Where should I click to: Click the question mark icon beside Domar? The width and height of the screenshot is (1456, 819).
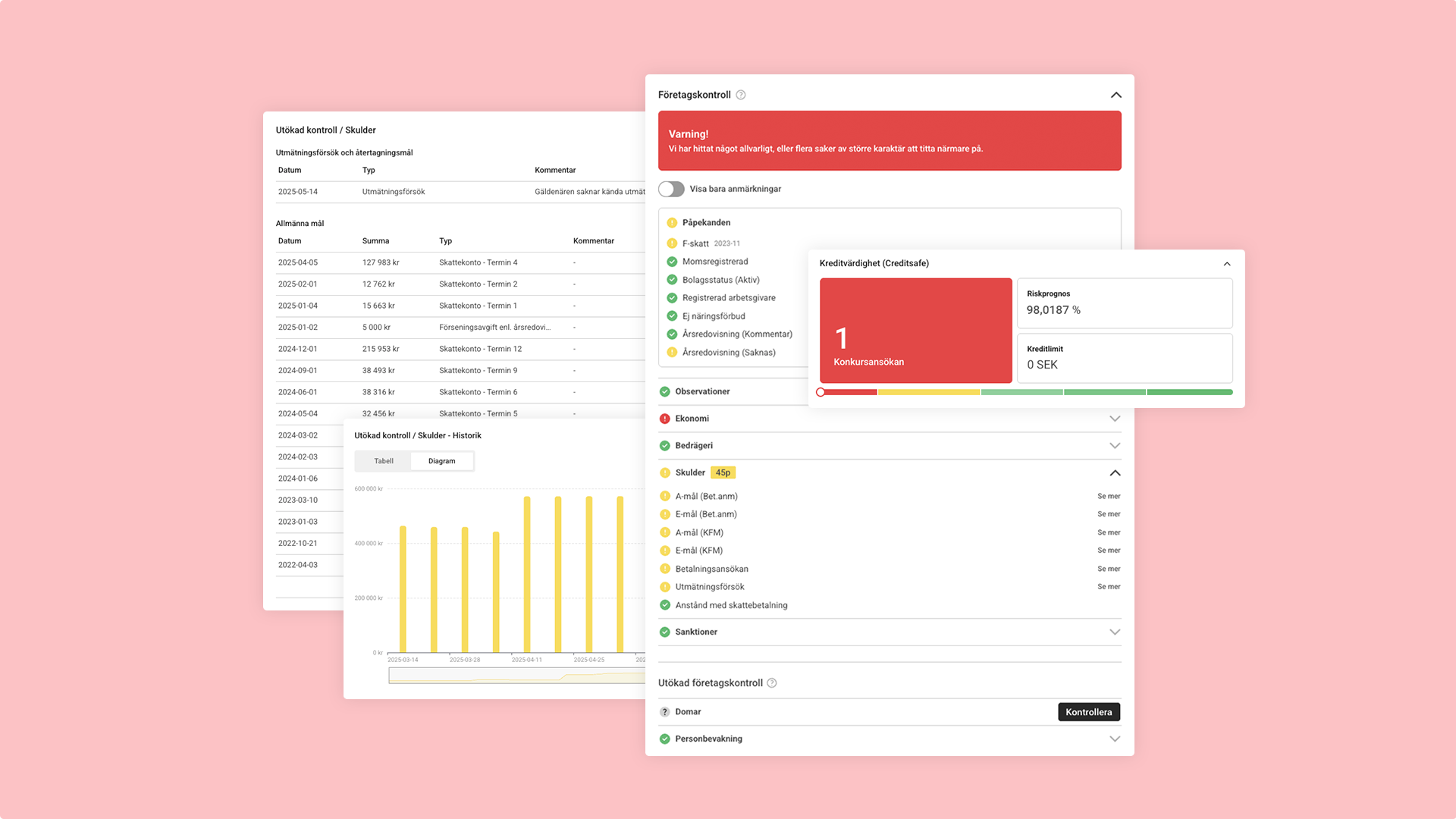click(665, 712)
